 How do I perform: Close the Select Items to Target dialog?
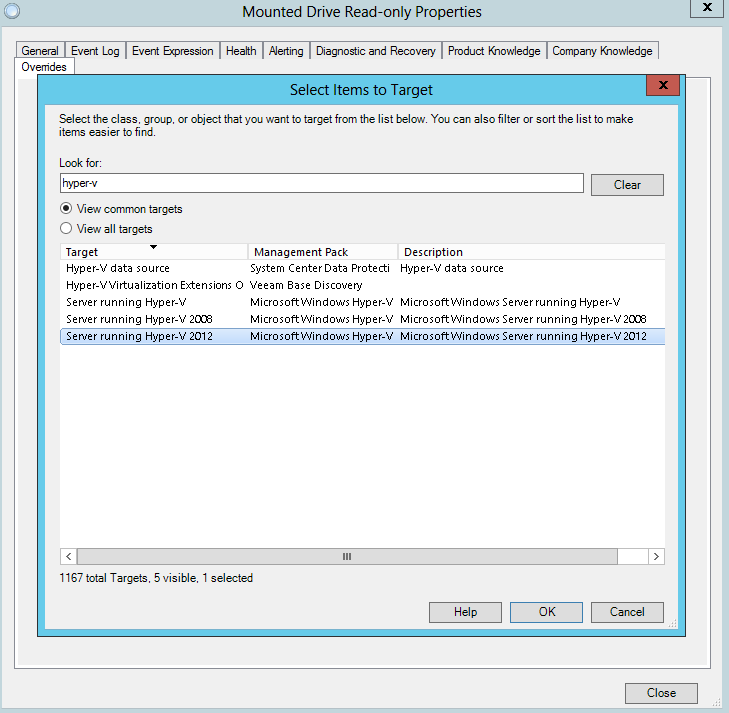pos(662,87)
